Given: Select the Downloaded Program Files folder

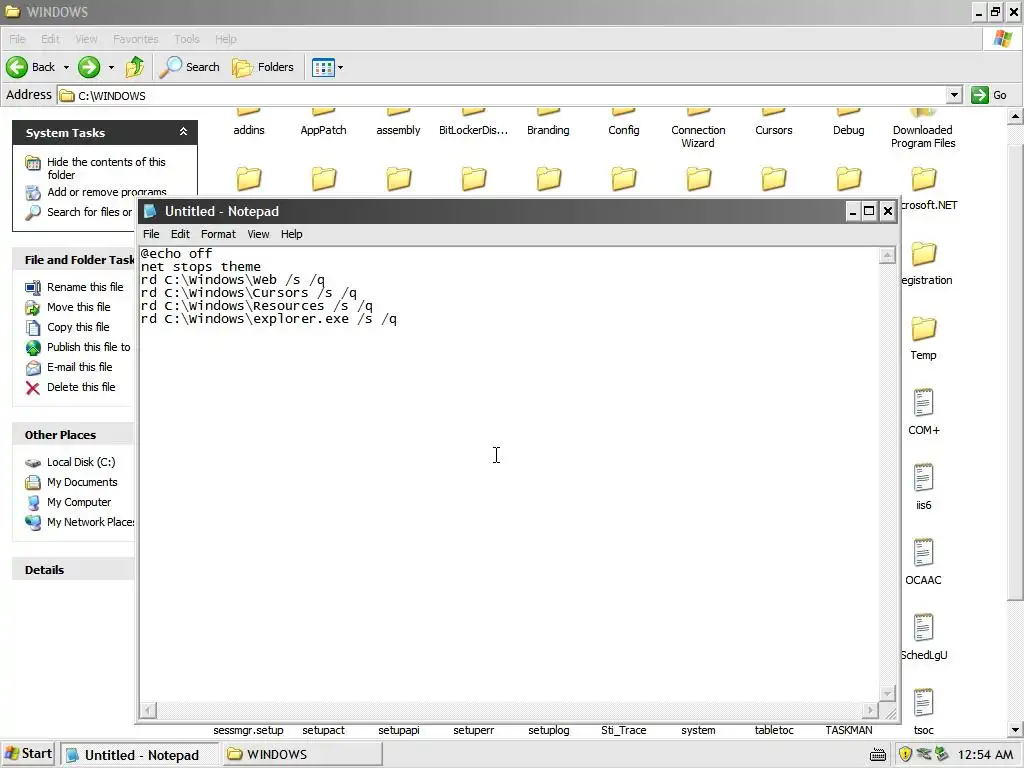Looking at the screenshot, I should [x=923, y=129].
